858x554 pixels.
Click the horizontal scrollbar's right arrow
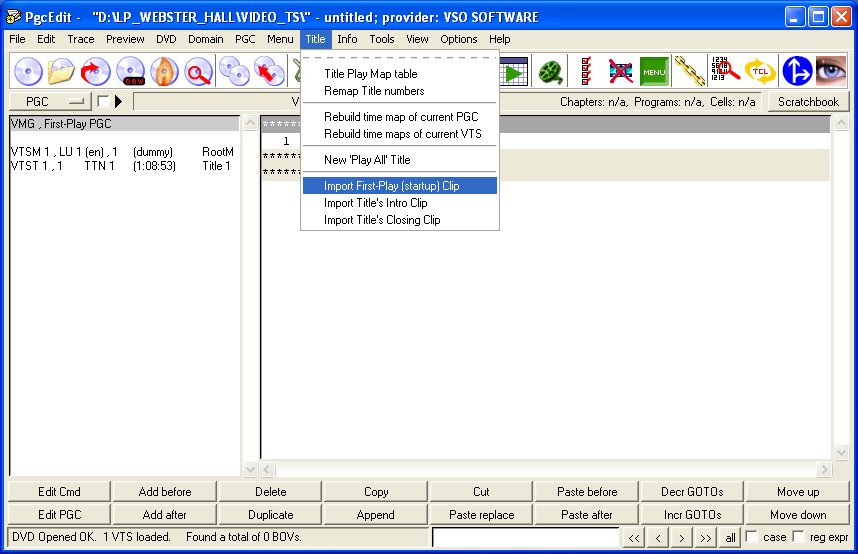(824, 469)
